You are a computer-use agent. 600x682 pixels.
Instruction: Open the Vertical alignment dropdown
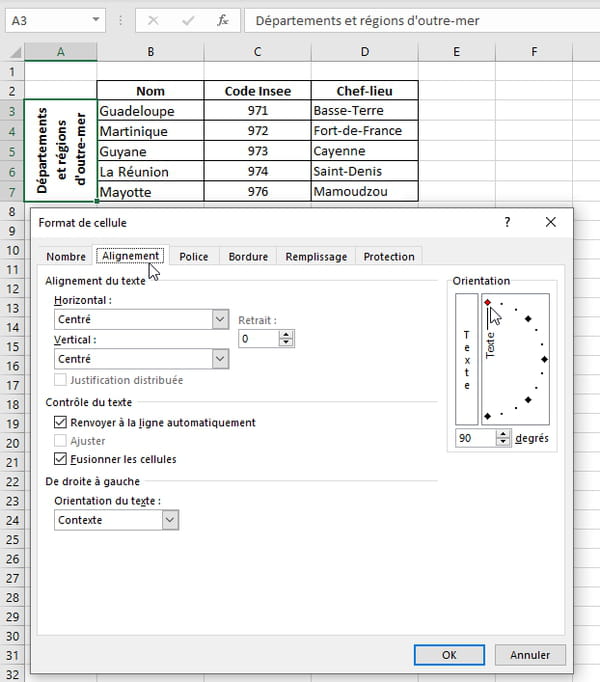(x=221, y=358)
